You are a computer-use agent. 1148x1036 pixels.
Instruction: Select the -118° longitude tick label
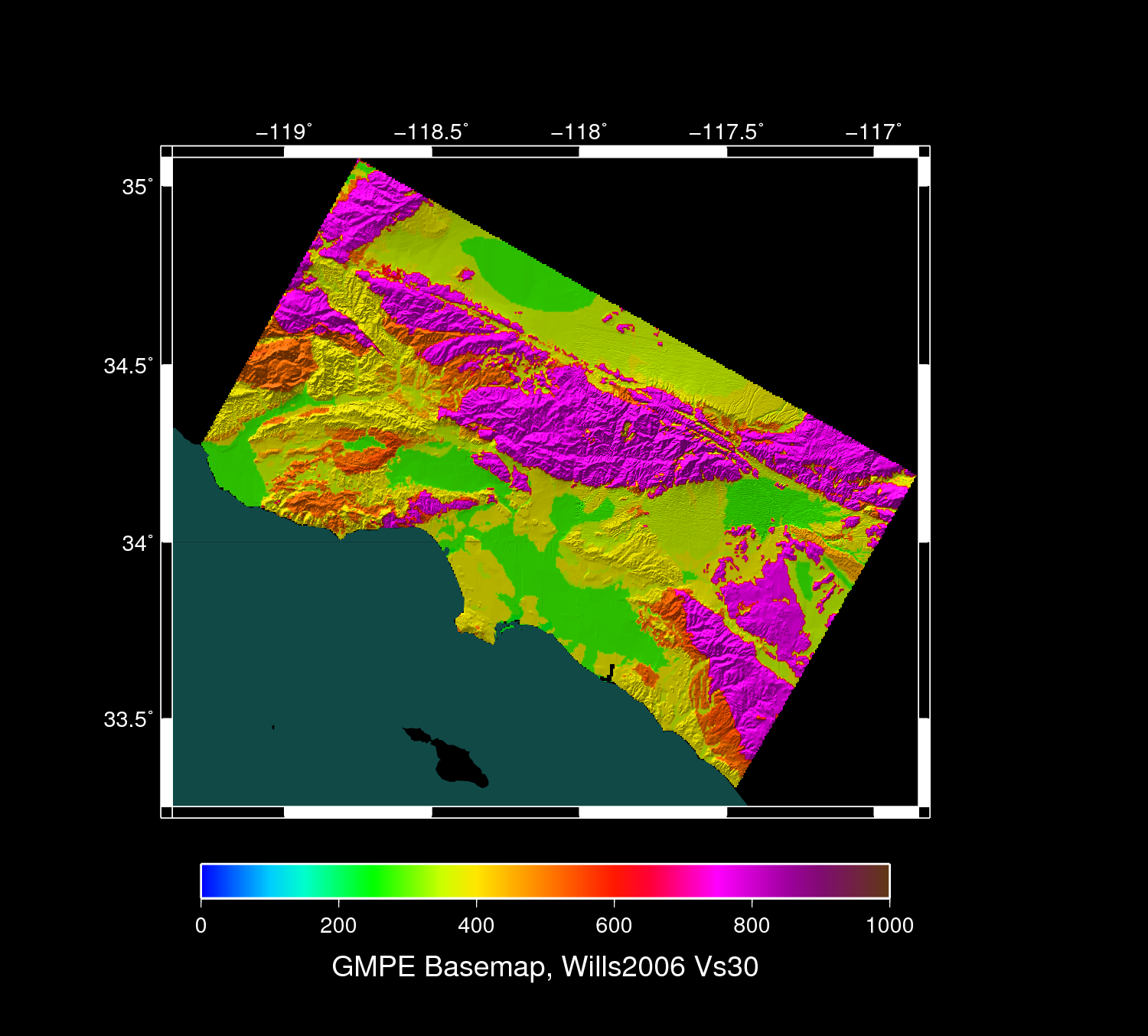(579, 132)
